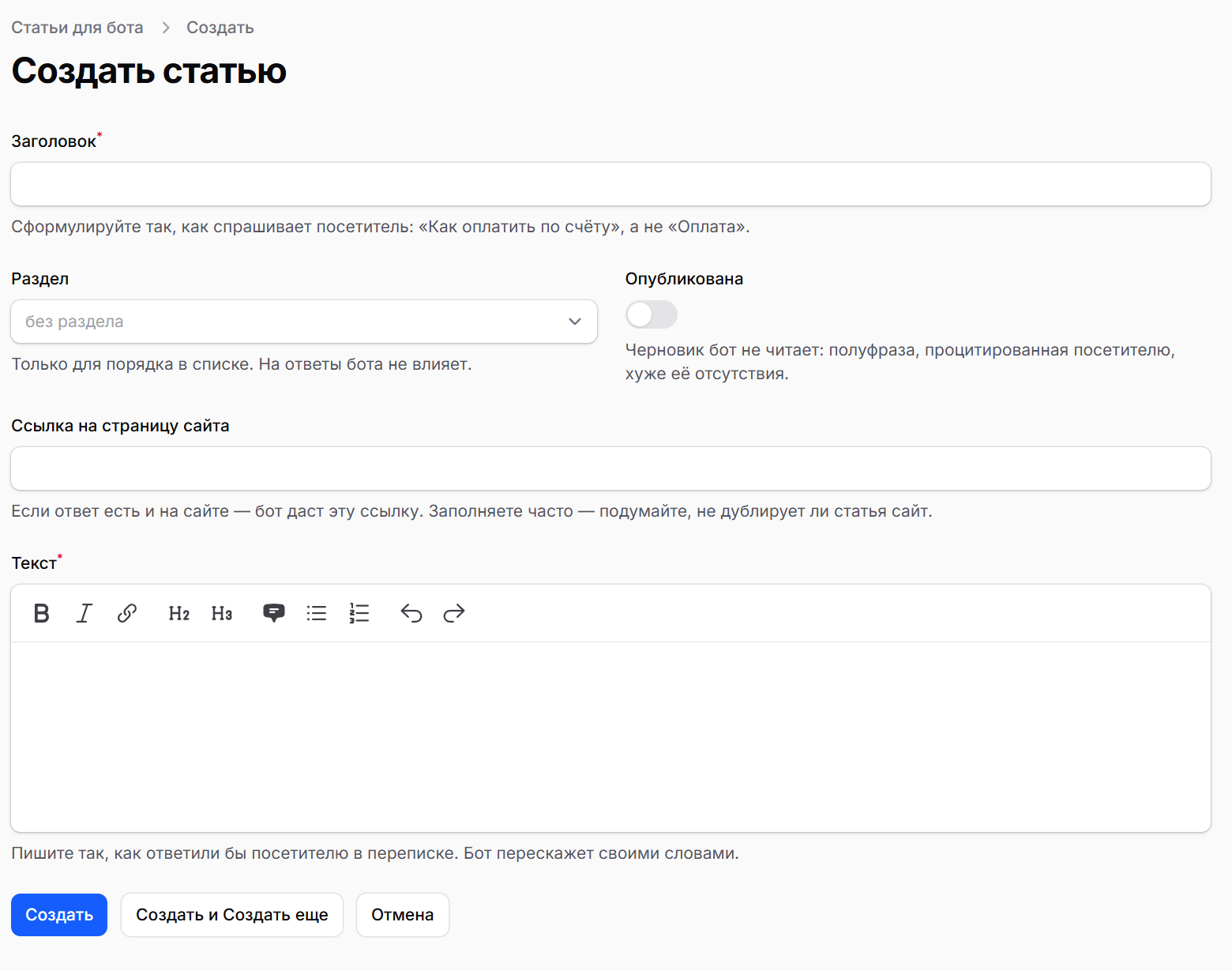Start a bulleted list in the editor
Image resolution: width=1232 pixels, height=971 pixels.
pos(317,613)
